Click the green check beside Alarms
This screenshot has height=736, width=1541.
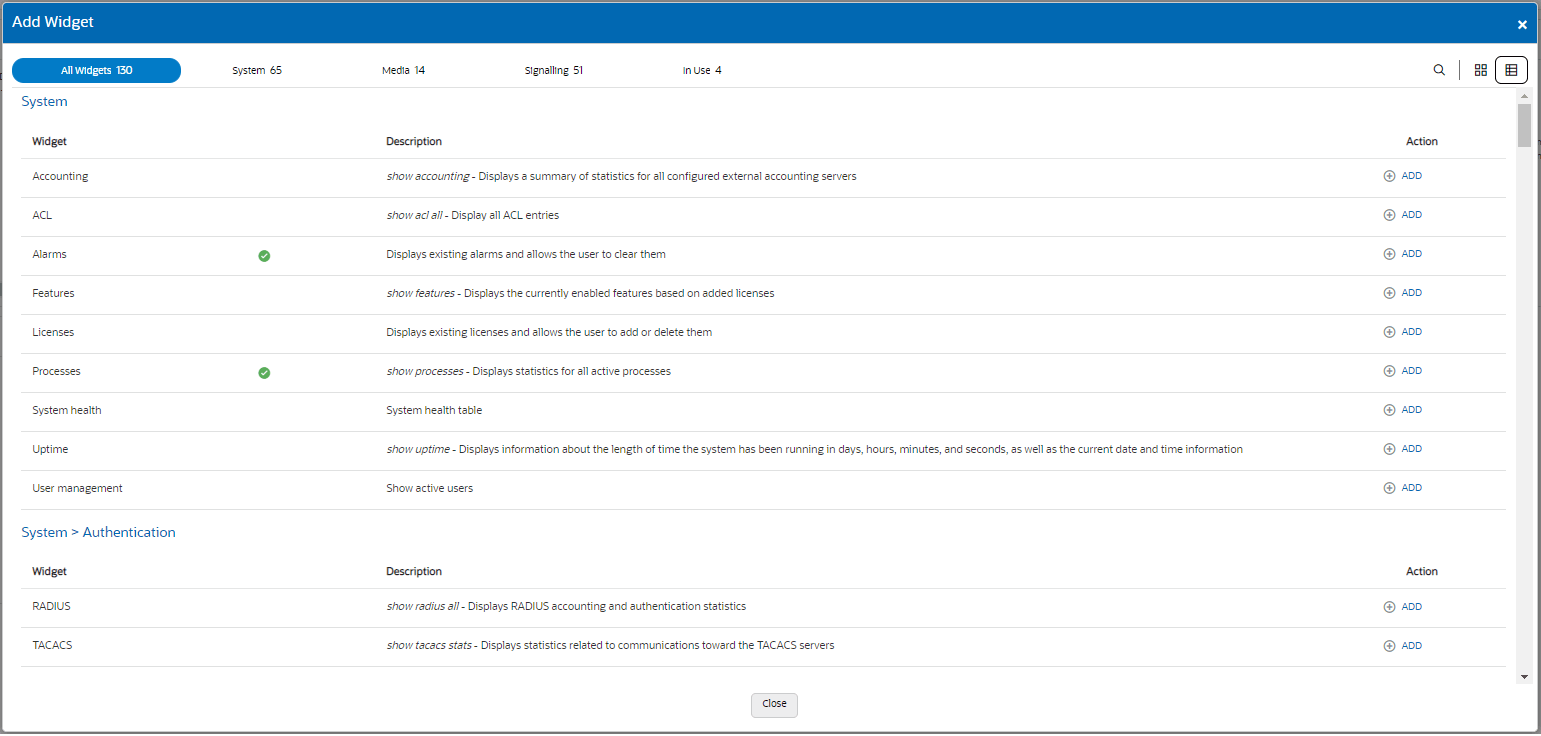(x=264, y=256)
